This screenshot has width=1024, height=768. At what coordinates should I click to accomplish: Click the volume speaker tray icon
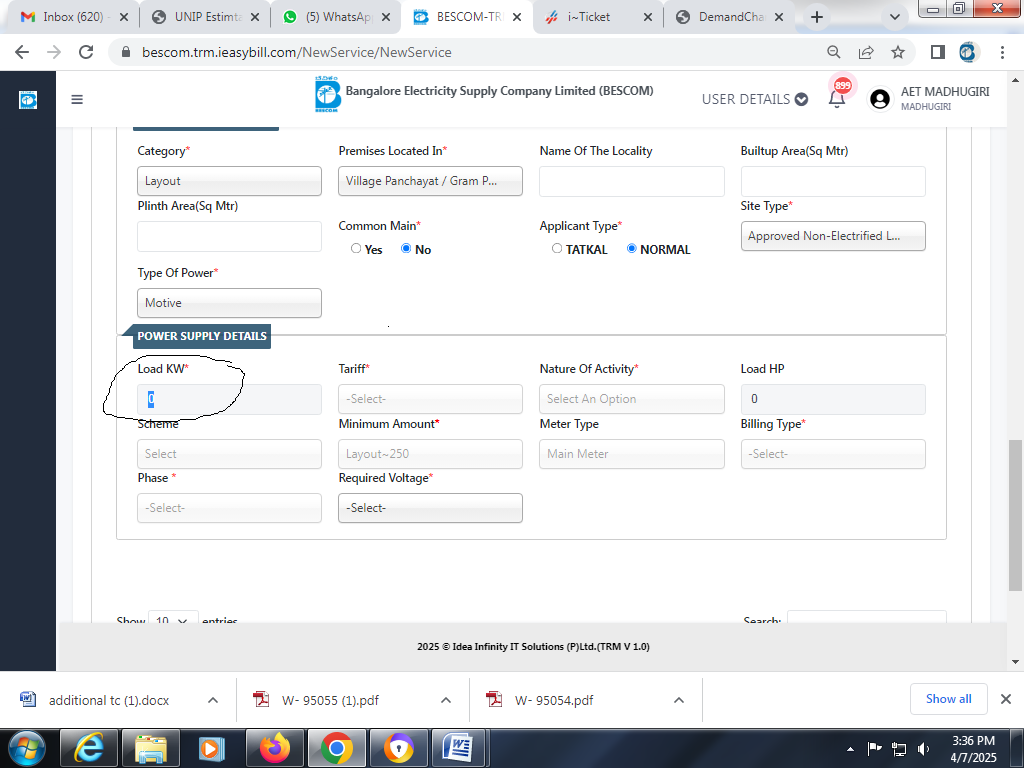pyautogui.click(x=923, y=749)
